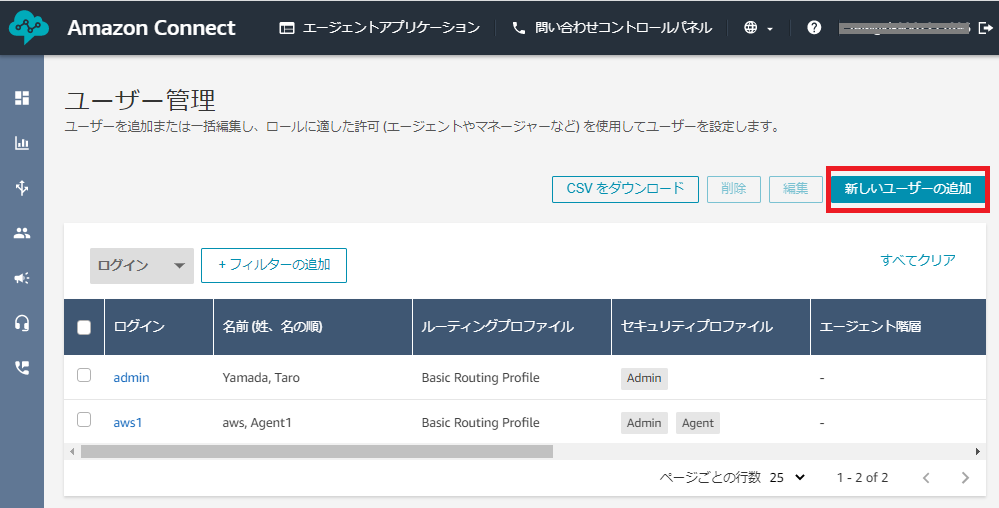
Task: Click horizontal scrollbar left arrow
Action: pyautogui.click(x=72, y=451)
